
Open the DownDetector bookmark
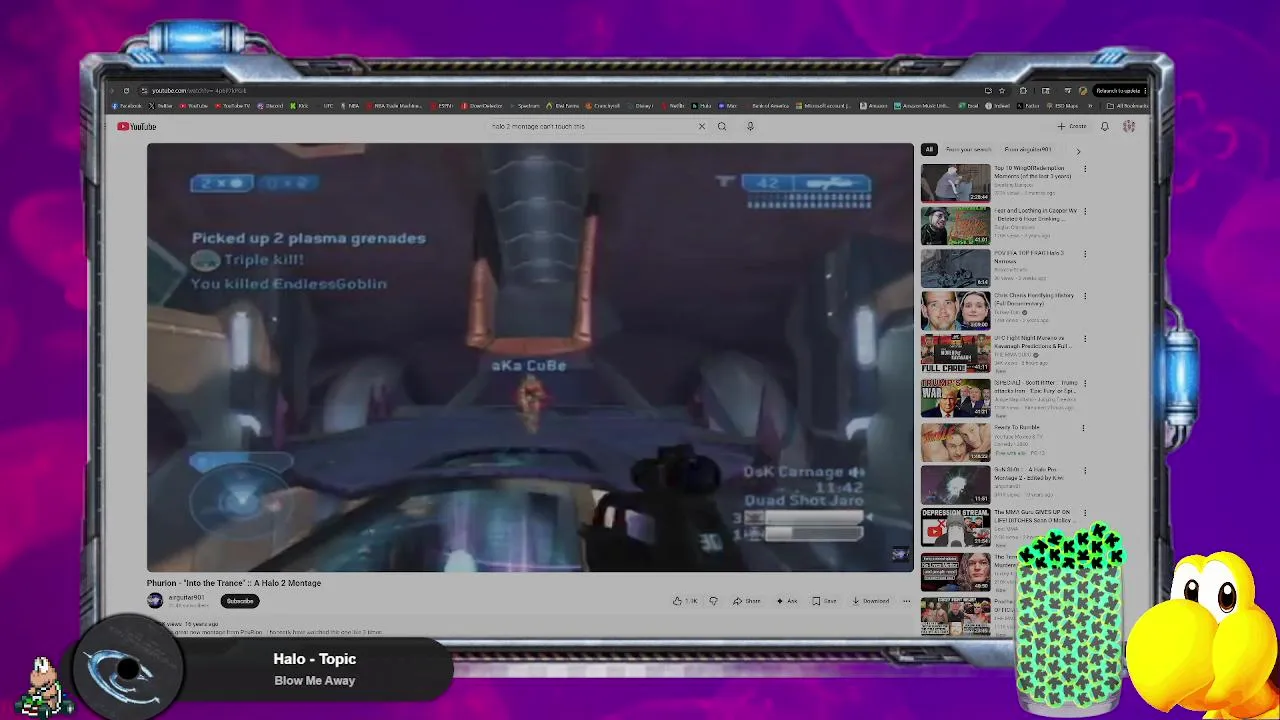coord(482,106)
